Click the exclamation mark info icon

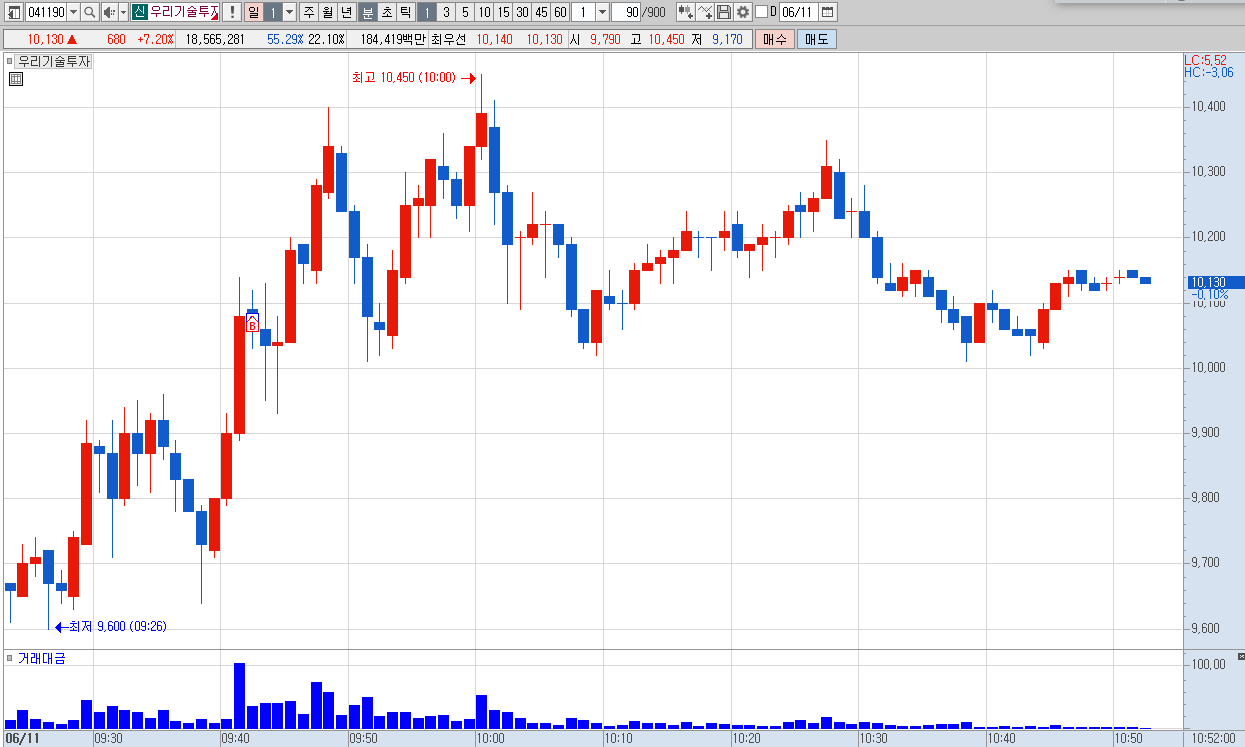point(231,12)
